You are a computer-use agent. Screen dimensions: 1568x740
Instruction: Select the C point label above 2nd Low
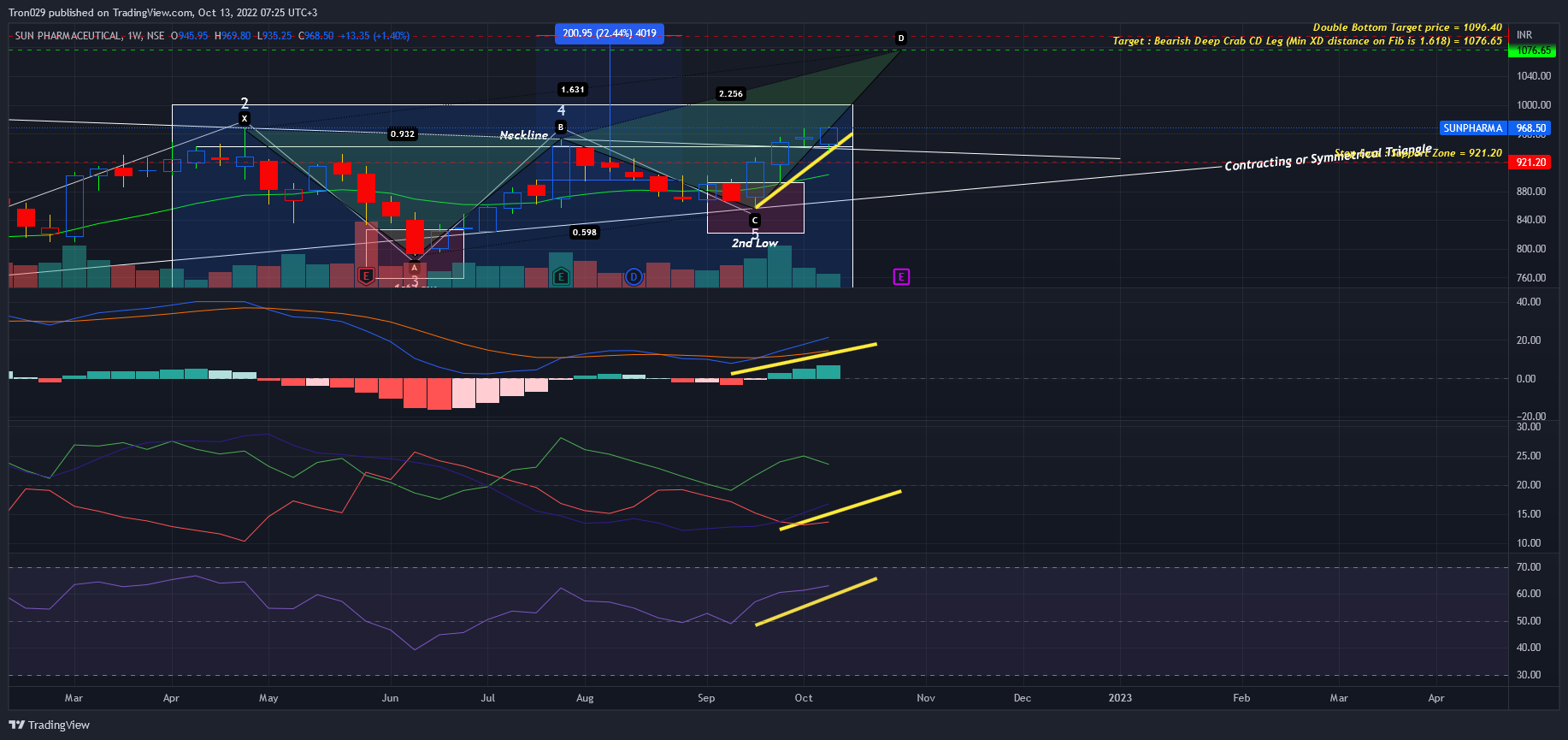[755, 221]
